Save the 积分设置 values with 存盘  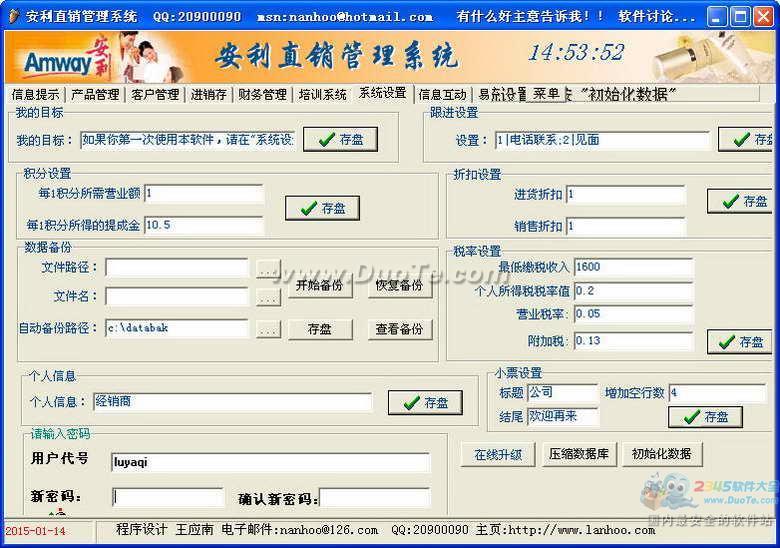pos(322,208)
